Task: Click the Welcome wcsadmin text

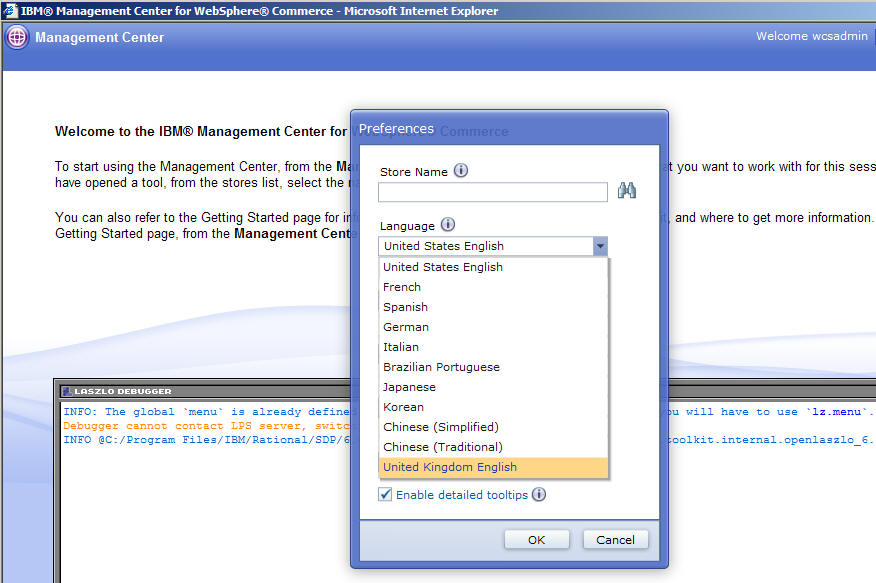Action: pos(812,36)
